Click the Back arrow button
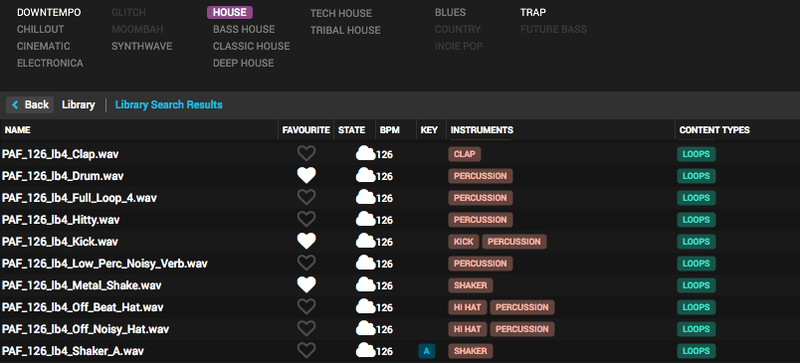This screenshot has height=363, width=800. pyautogui.click(x=30, y=105)
